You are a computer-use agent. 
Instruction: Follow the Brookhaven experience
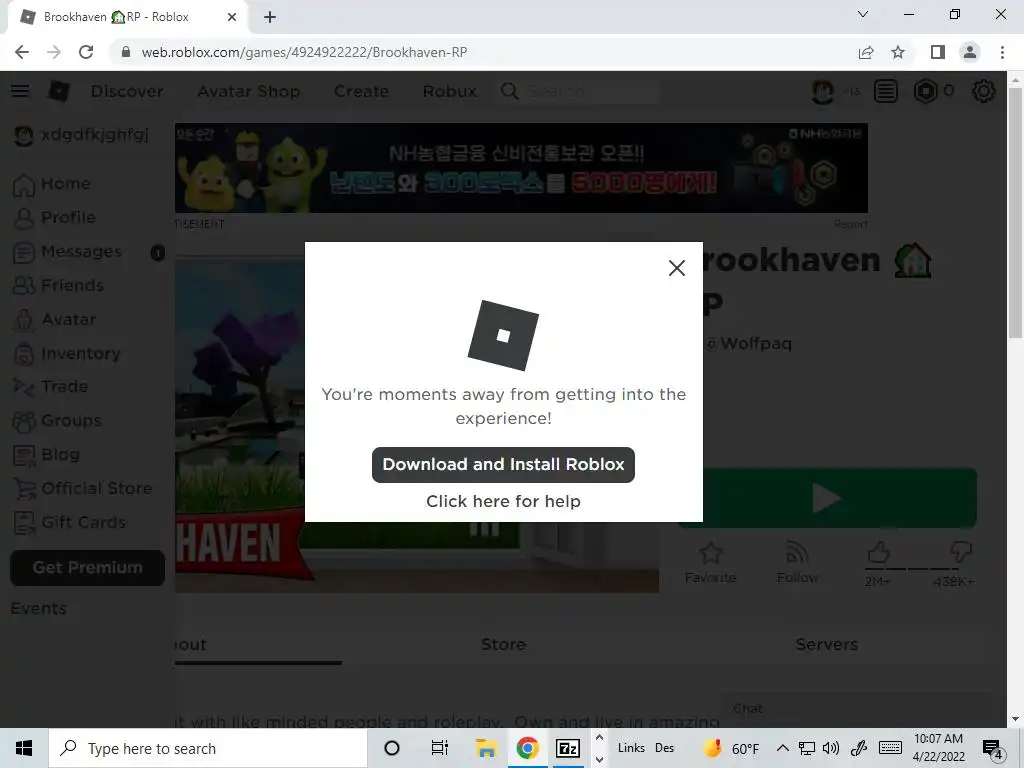click(797, 563)
